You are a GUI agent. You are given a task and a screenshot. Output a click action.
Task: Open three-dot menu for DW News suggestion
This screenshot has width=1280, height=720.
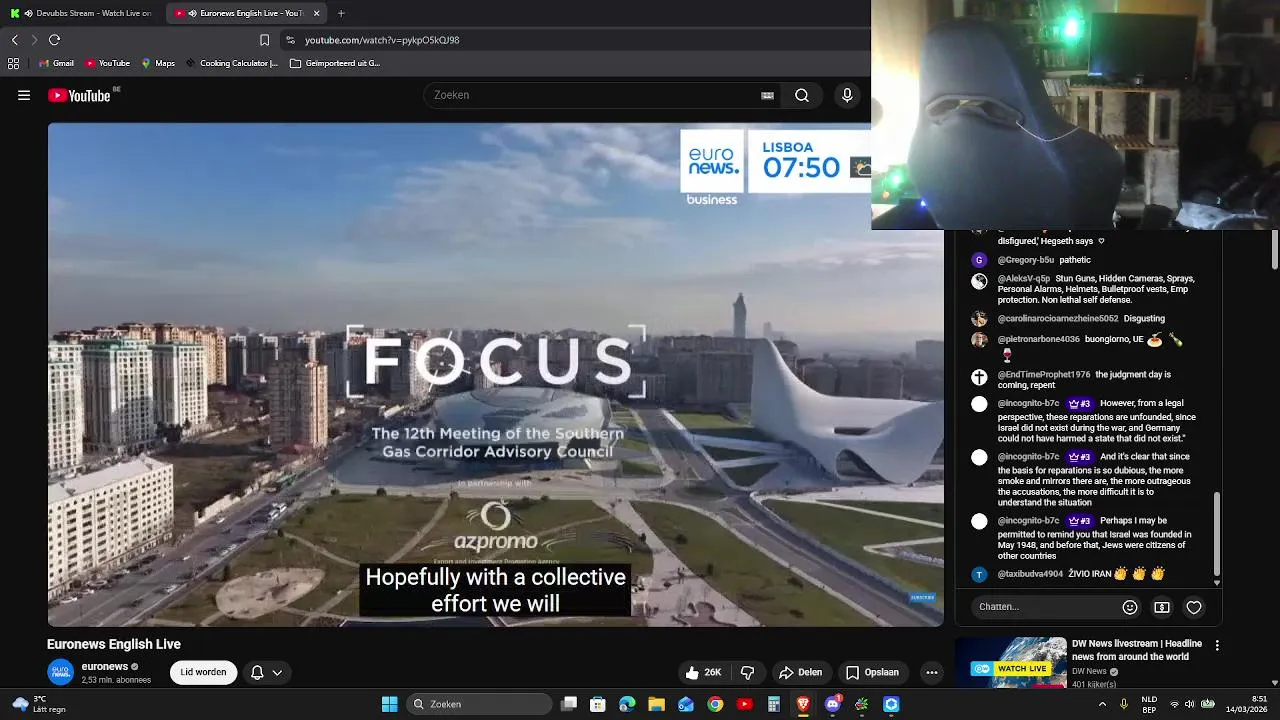pos(1217,646)
